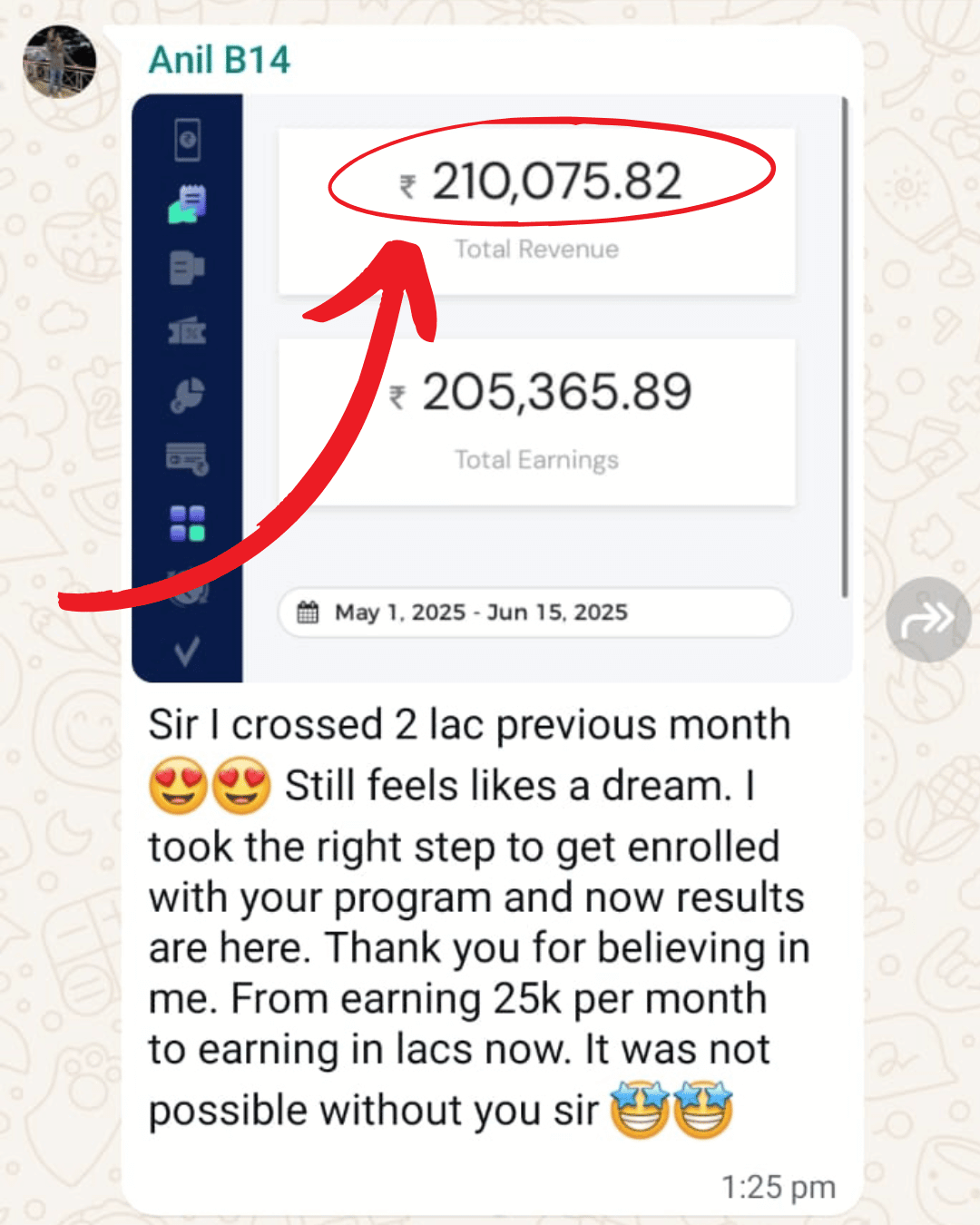Click the forward arrow button beside message
The height and width of the screenshot is (1225, 980).
click(928, 620)
